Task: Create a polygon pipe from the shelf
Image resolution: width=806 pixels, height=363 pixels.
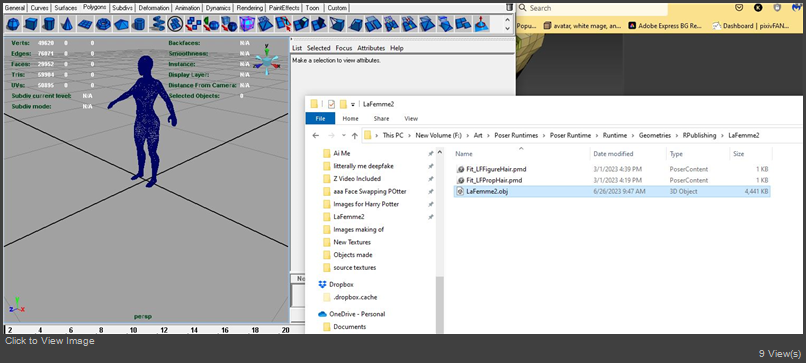Action: pos(139,24)
